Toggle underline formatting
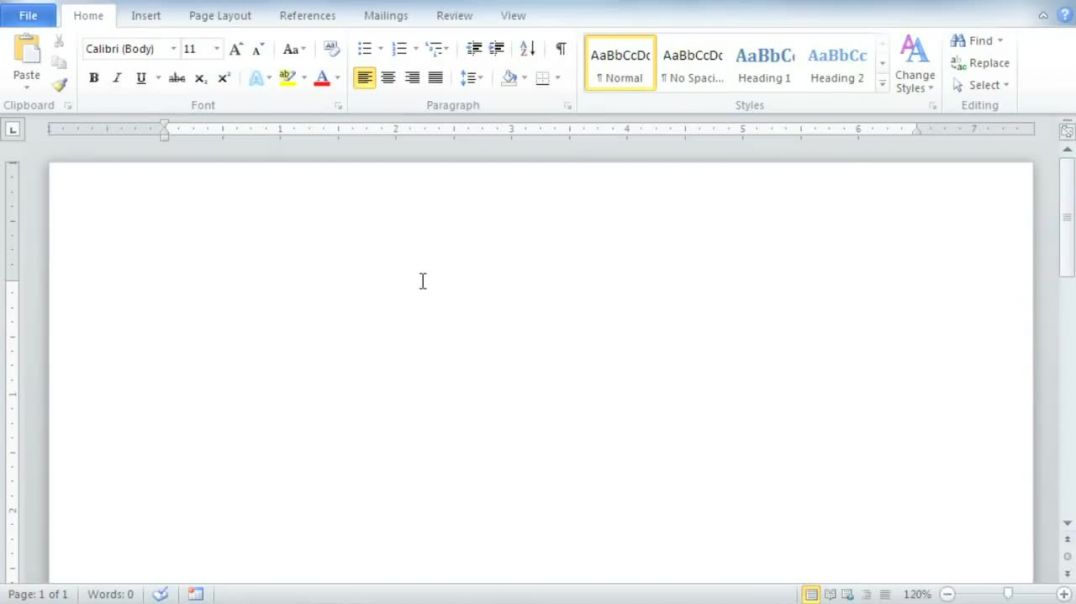The width and height of the screenshot is (1076, 604). coord(141,78)
